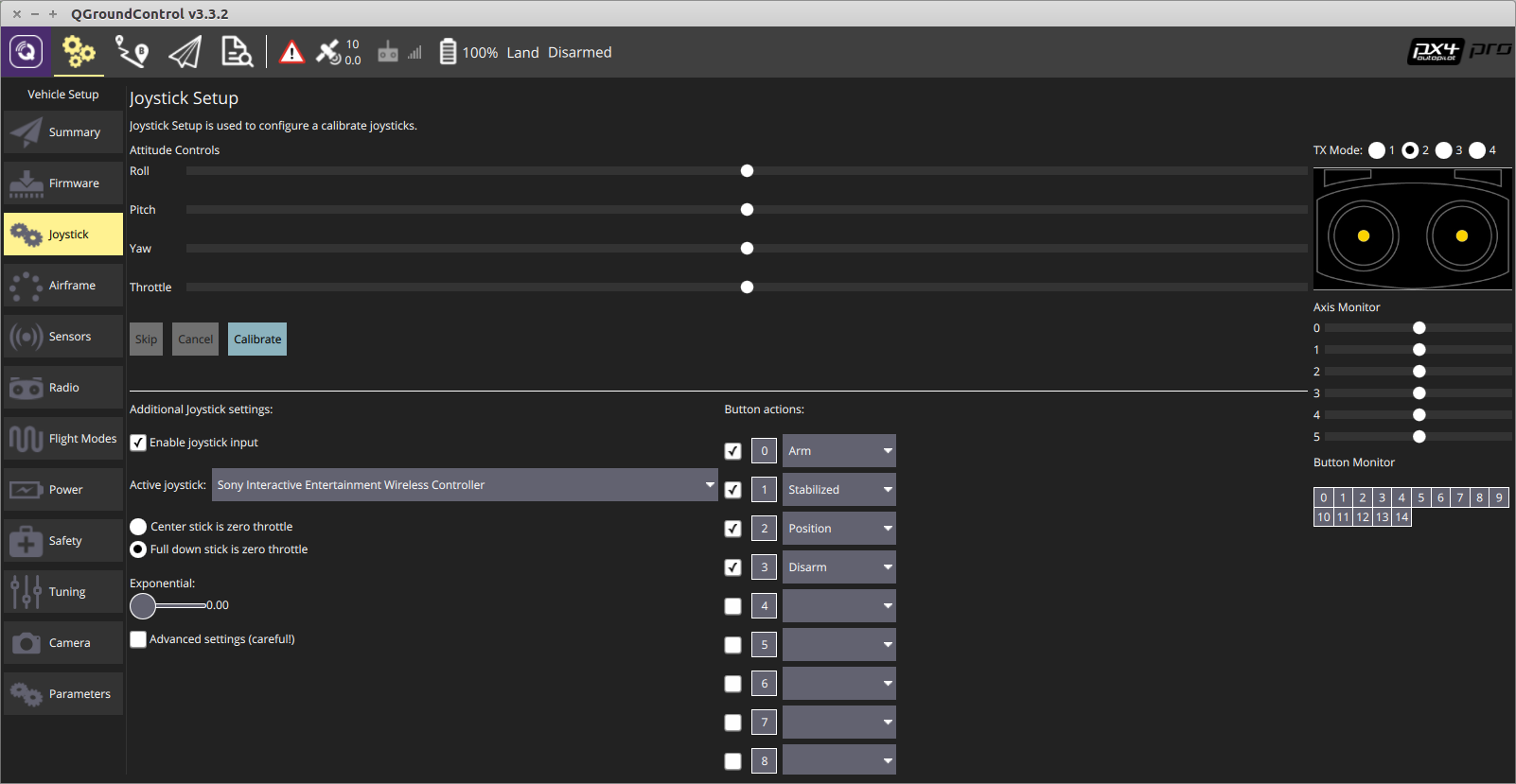1516x784 pixels.
Task: Open the button 0 Arm action dropdown
Action: [x=838, y=451]
